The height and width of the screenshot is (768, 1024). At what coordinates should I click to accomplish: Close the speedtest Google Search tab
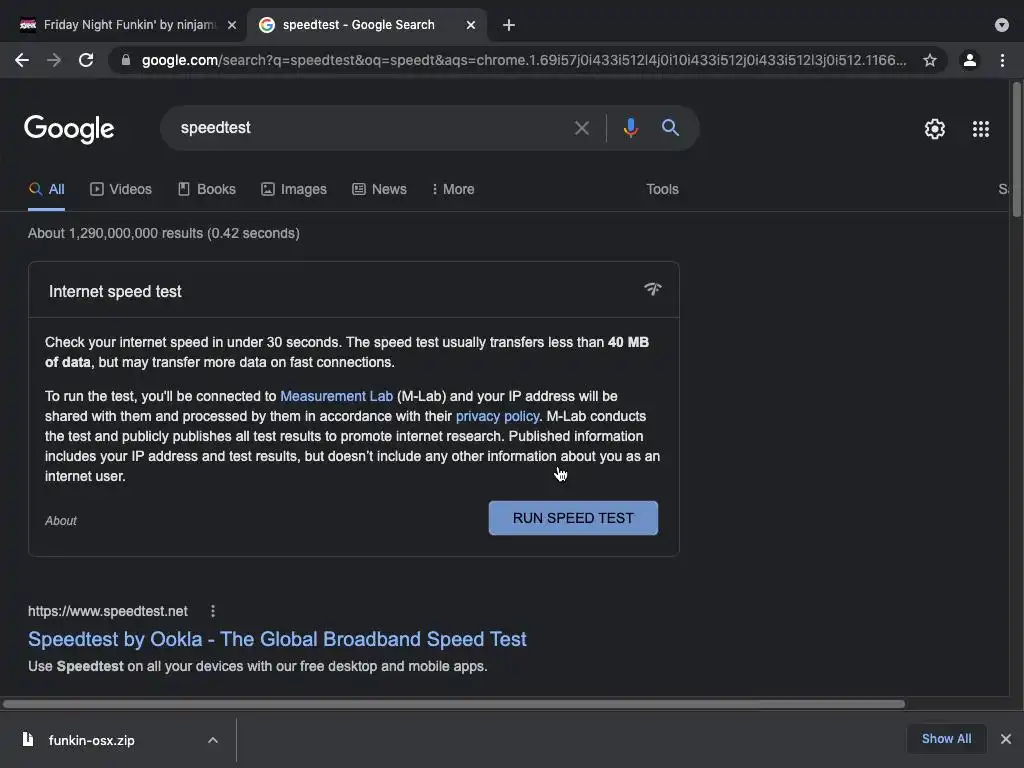471,25
